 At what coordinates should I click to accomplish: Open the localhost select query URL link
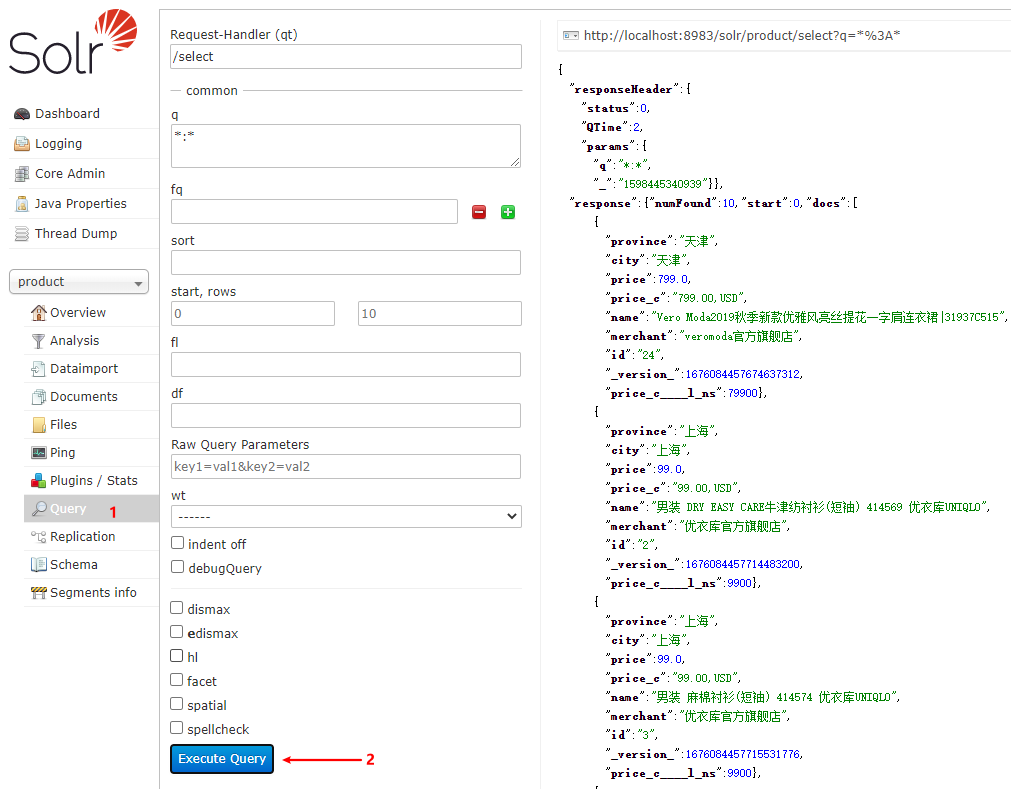[x=741, y=35]
